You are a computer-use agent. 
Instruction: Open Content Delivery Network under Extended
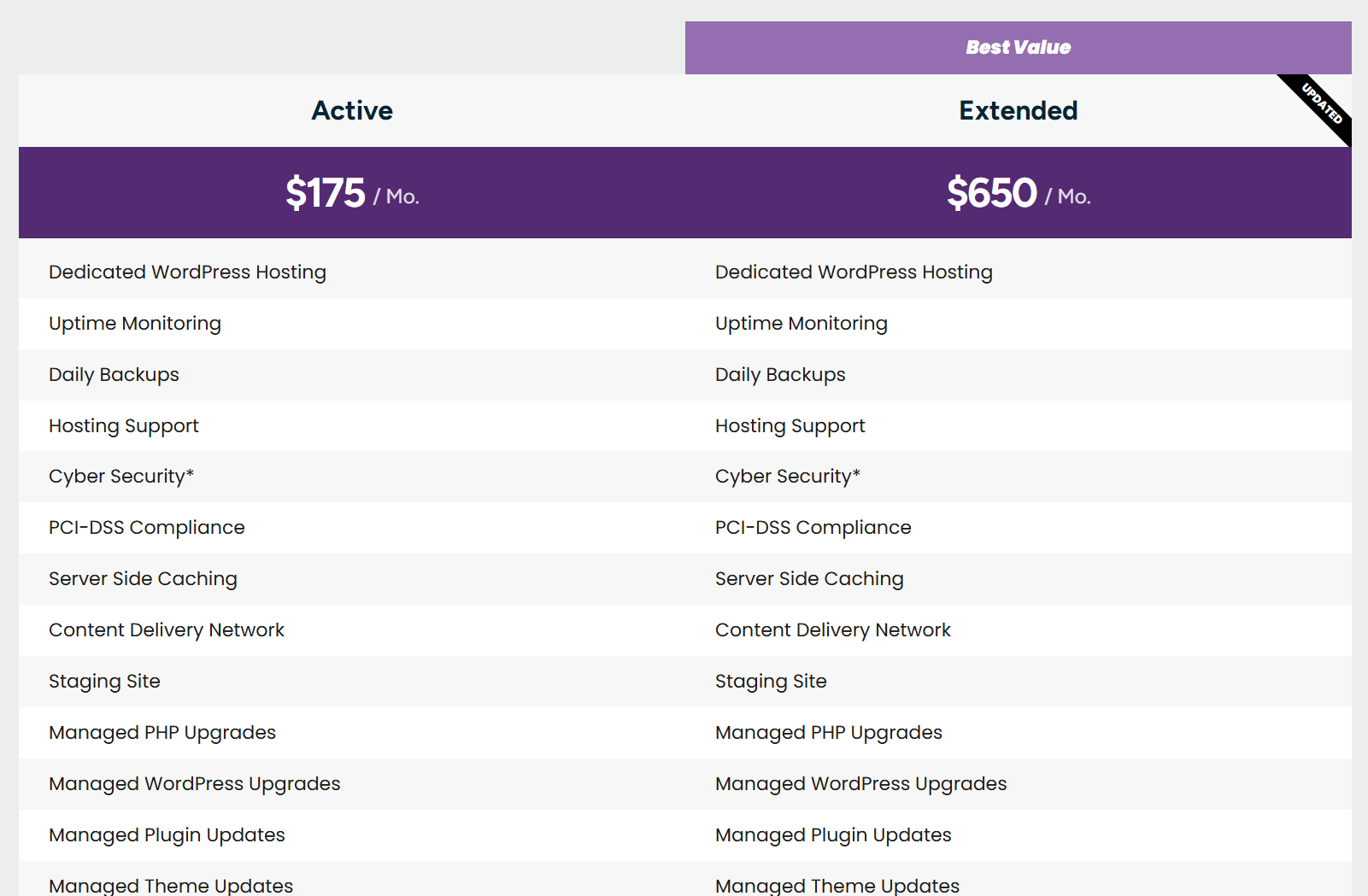833,630
